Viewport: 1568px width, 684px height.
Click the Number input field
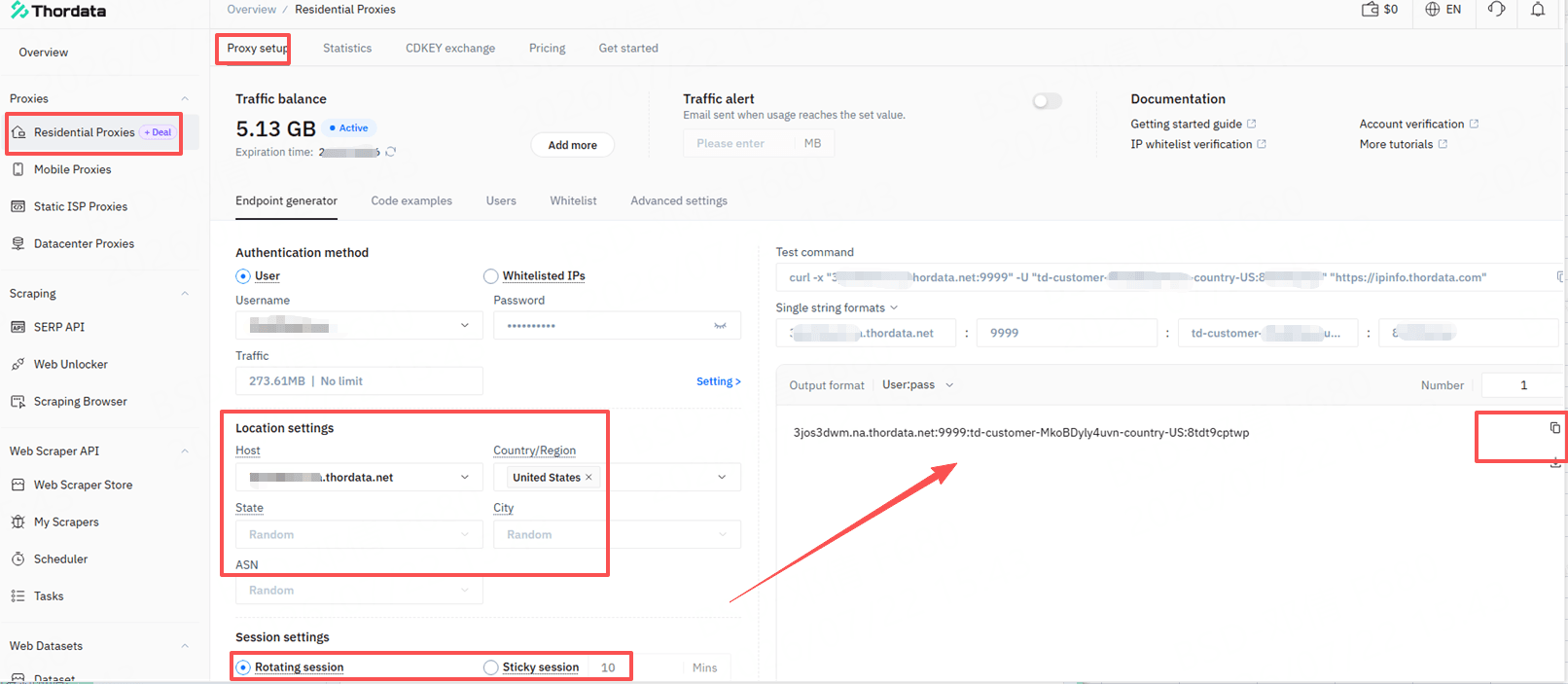point(1523,385)
